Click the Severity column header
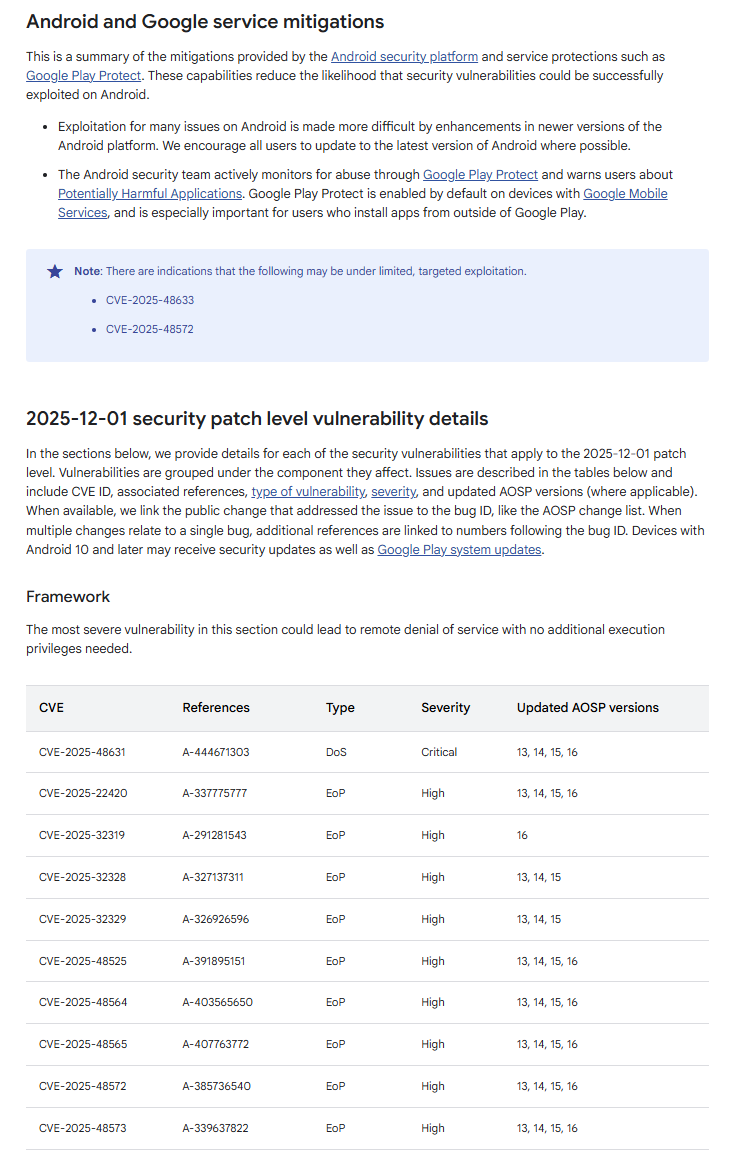 coord(445,708)
